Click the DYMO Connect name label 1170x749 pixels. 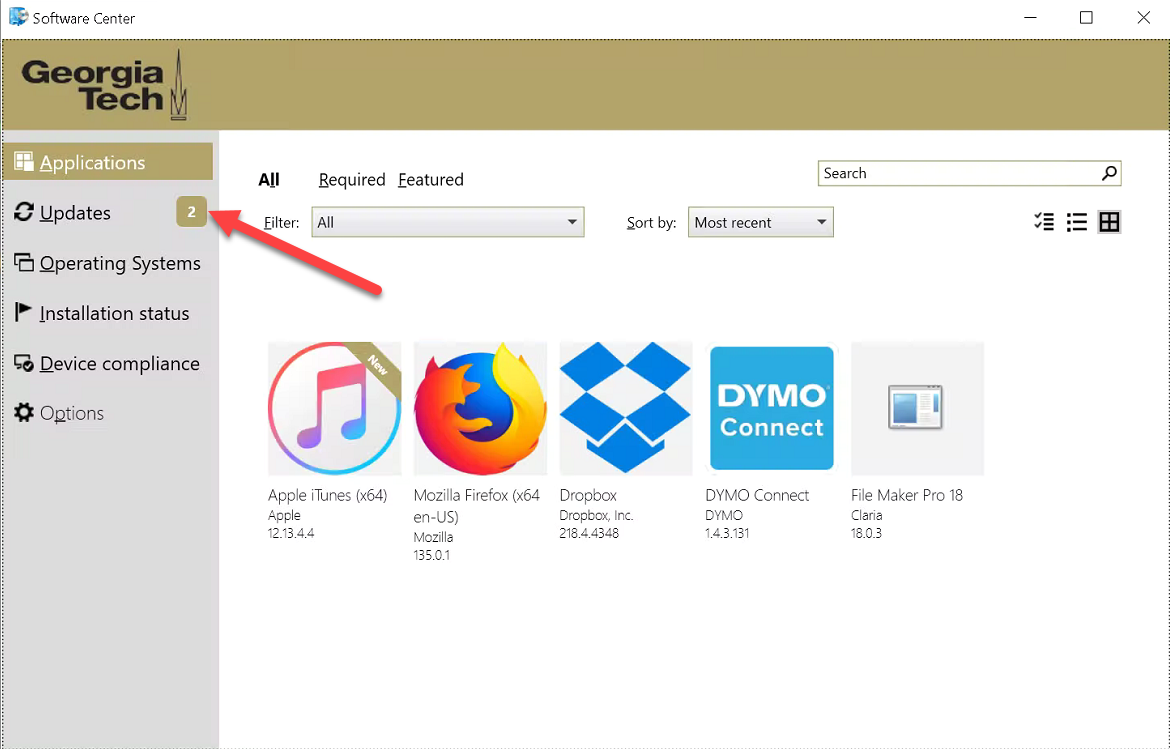click(x=757, y=495)
